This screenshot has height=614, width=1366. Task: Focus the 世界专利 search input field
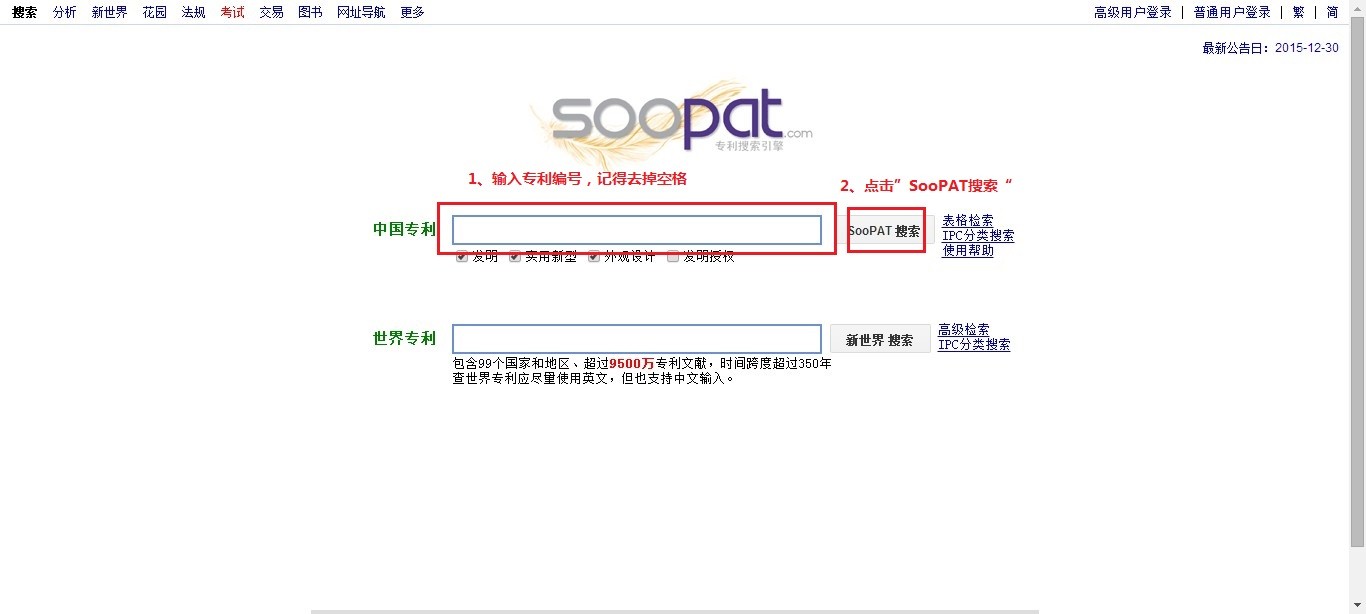(x=637, y=339)
